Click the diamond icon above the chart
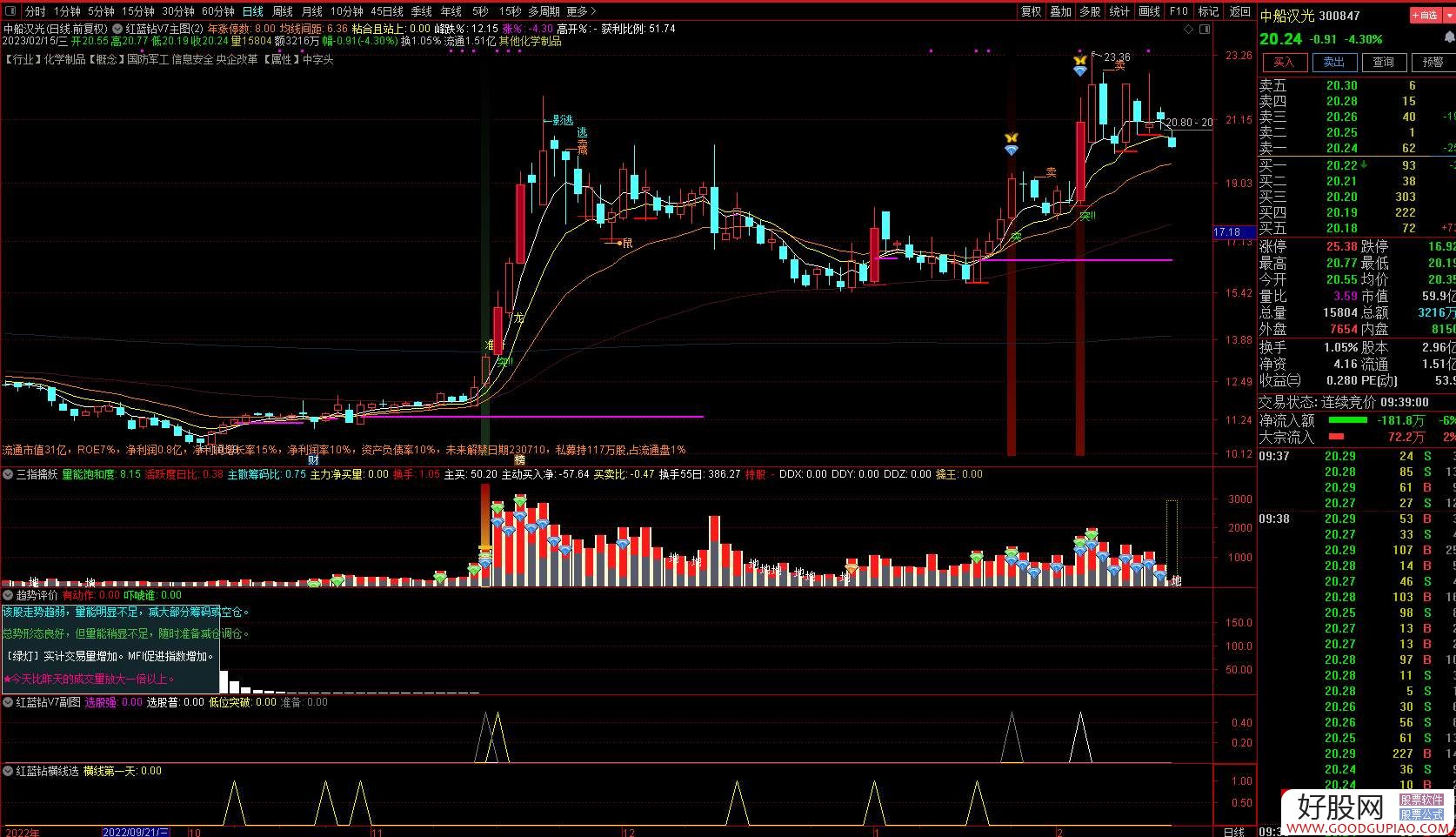Screen dimensions: 1456x837 1189,29
